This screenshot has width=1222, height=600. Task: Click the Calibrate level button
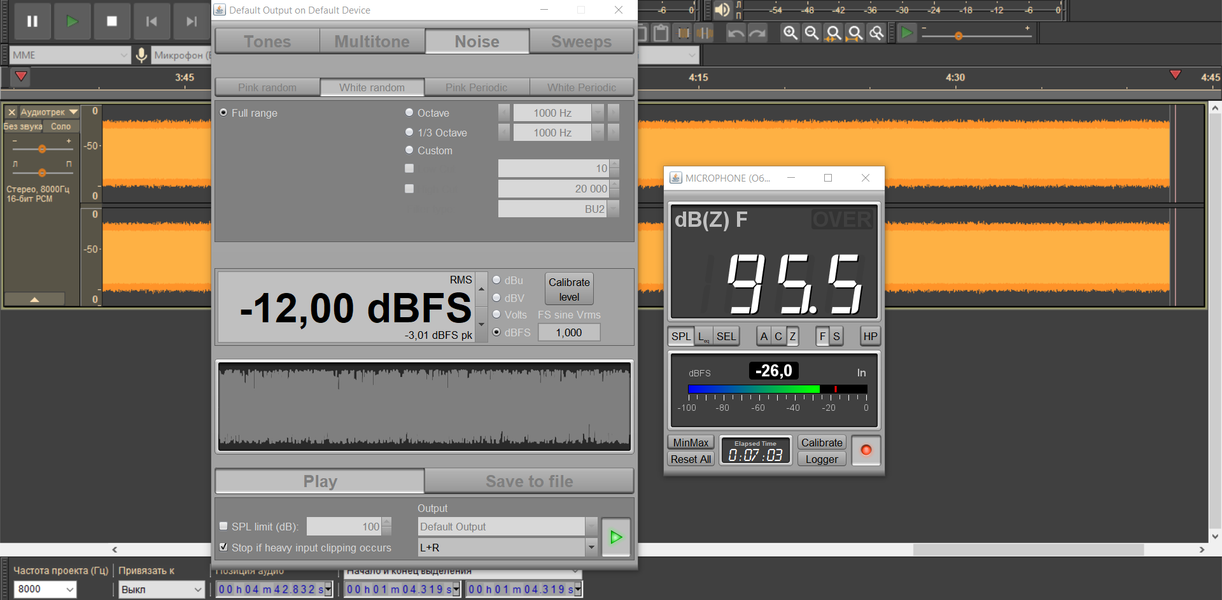click(570, 289)
